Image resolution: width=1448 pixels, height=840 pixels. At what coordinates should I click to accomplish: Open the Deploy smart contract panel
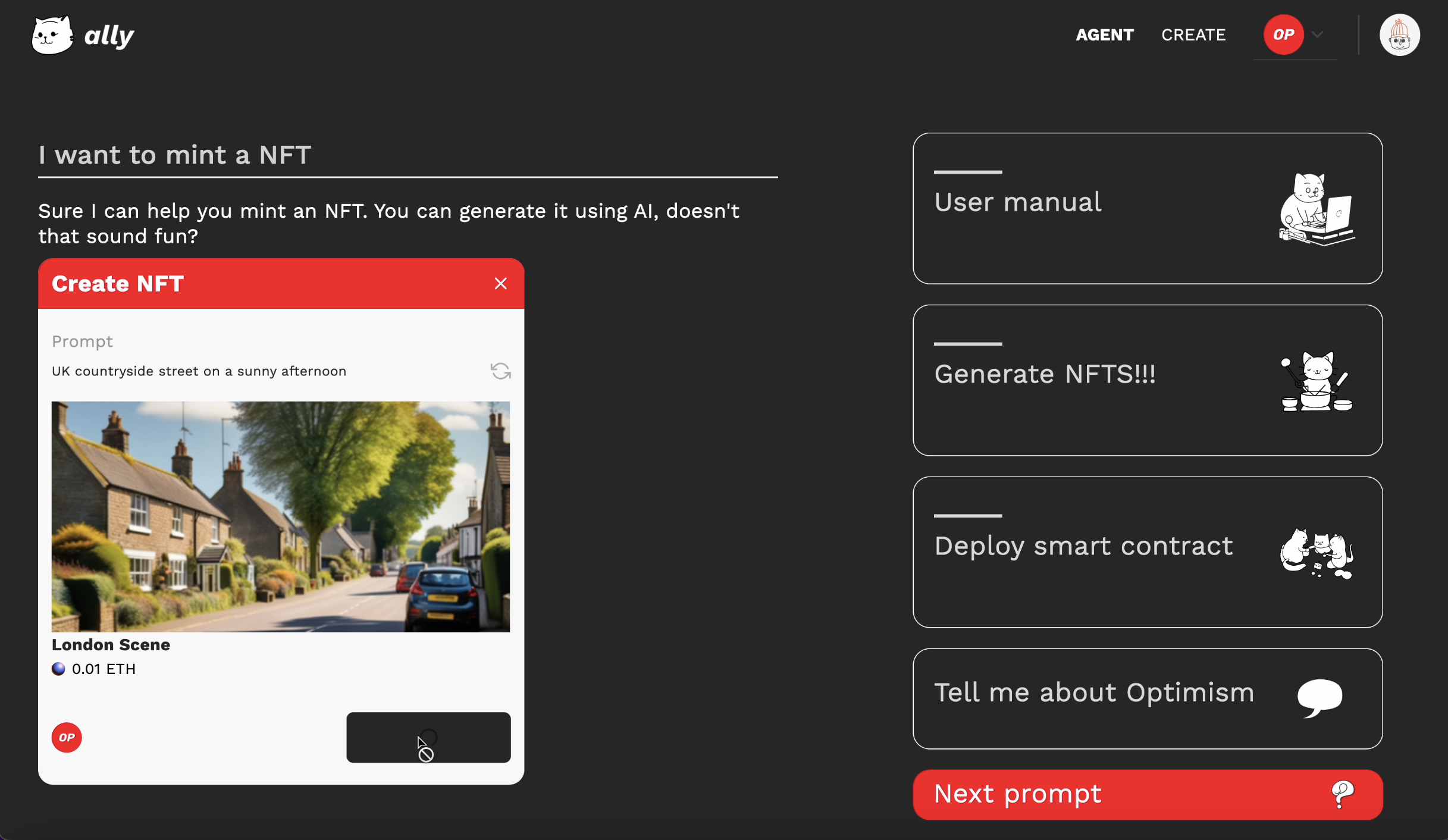tap(1147, 552)
